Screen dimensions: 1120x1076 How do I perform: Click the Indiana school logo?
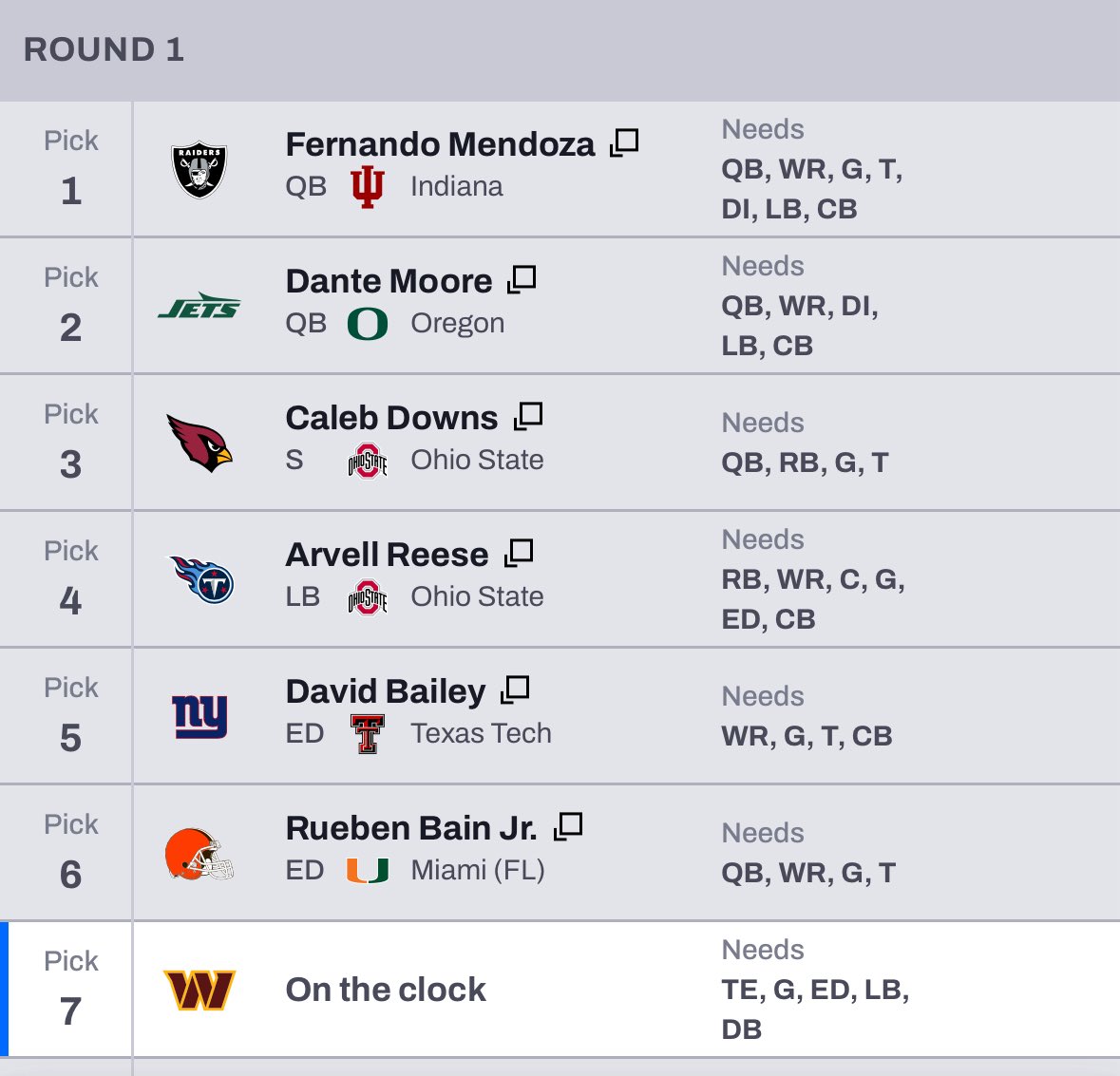368,187
